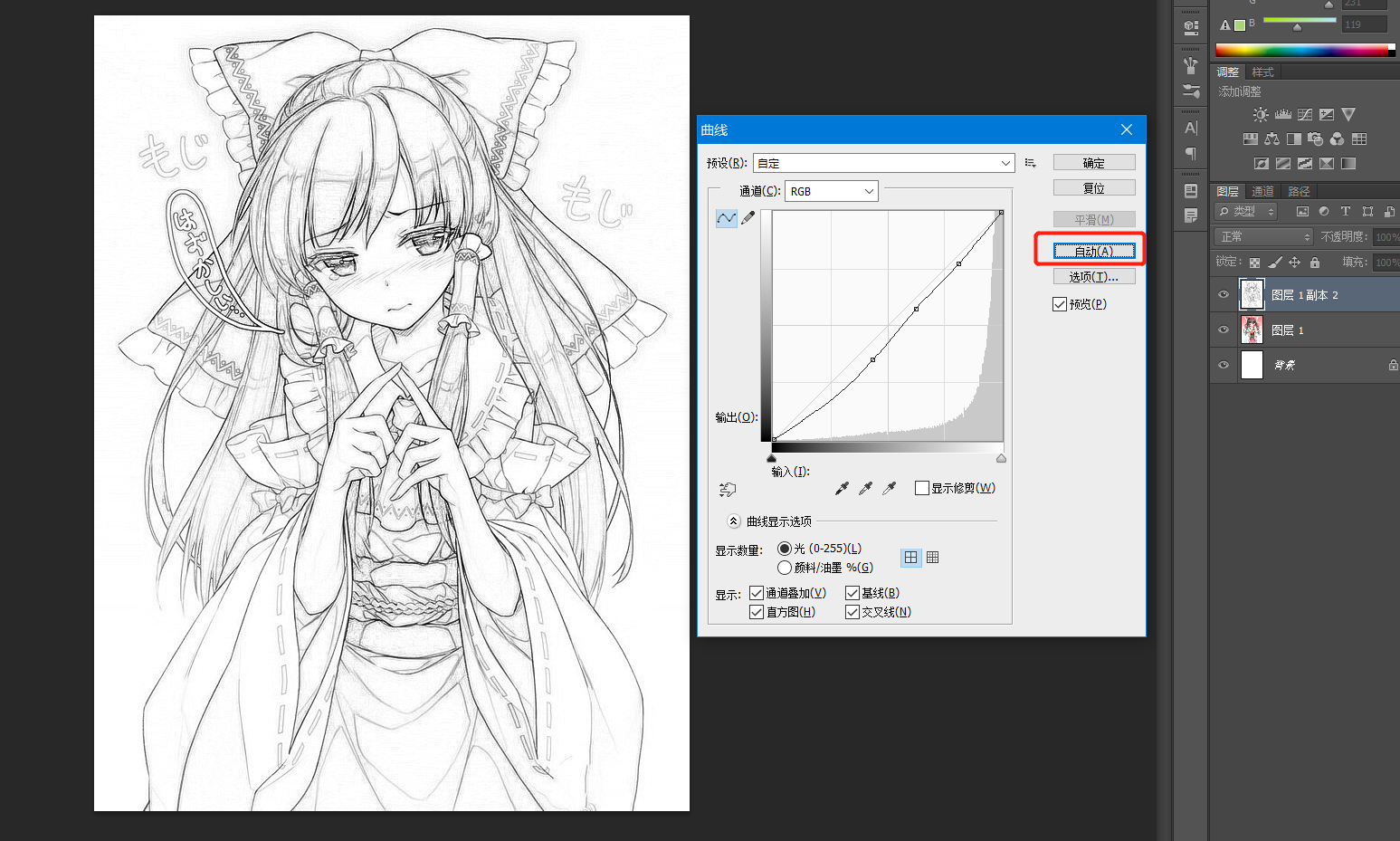Viewport: 1400px width, 841px height.
Task: Open the Character panel icon
Action: click(x=1191, y=128)
